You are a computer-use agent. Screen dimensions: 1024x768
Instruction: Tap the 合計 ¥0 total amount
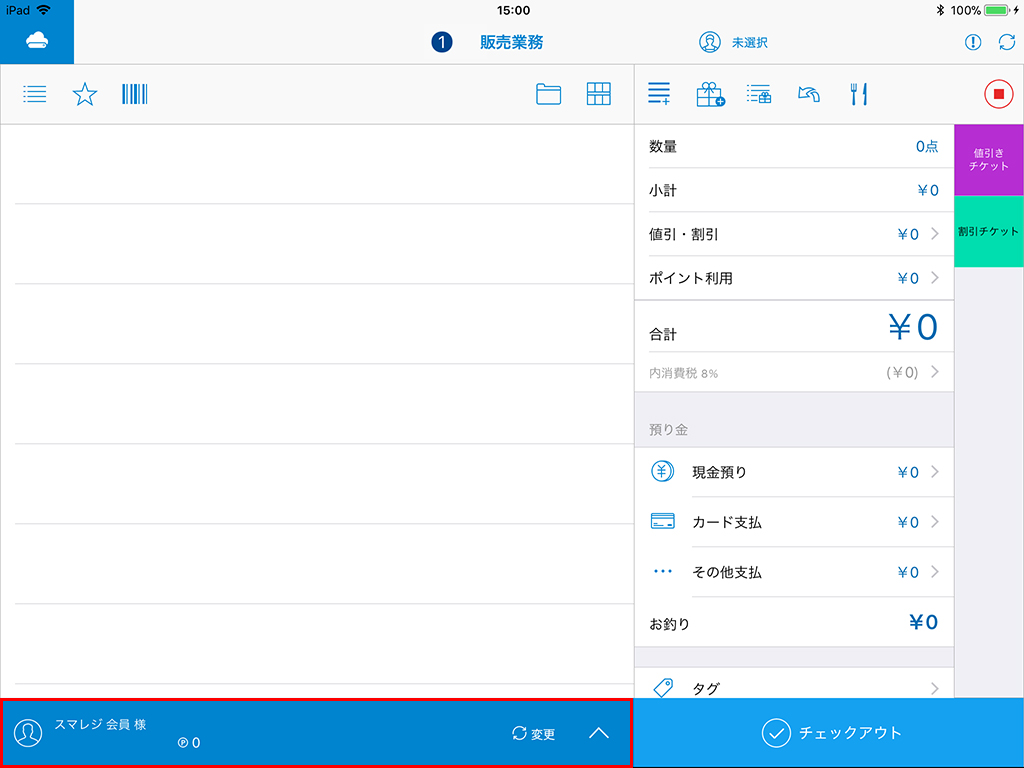(913, 327)
